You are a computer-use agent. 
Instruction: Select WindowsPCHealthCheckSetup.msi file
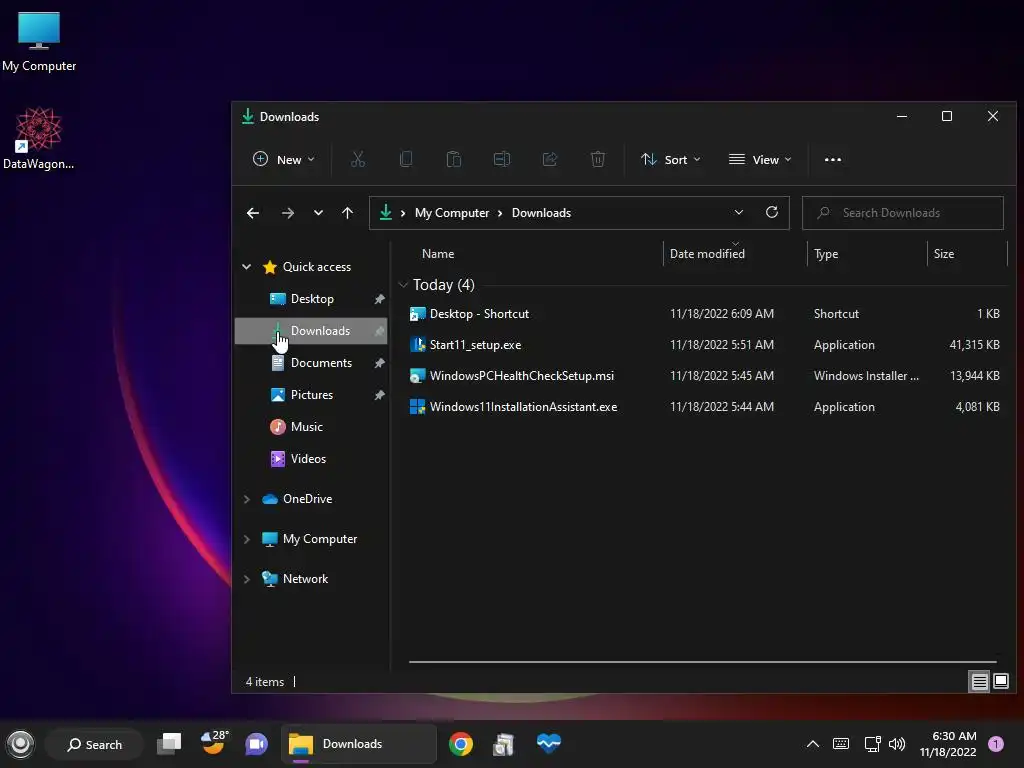[x=704, y=376]
